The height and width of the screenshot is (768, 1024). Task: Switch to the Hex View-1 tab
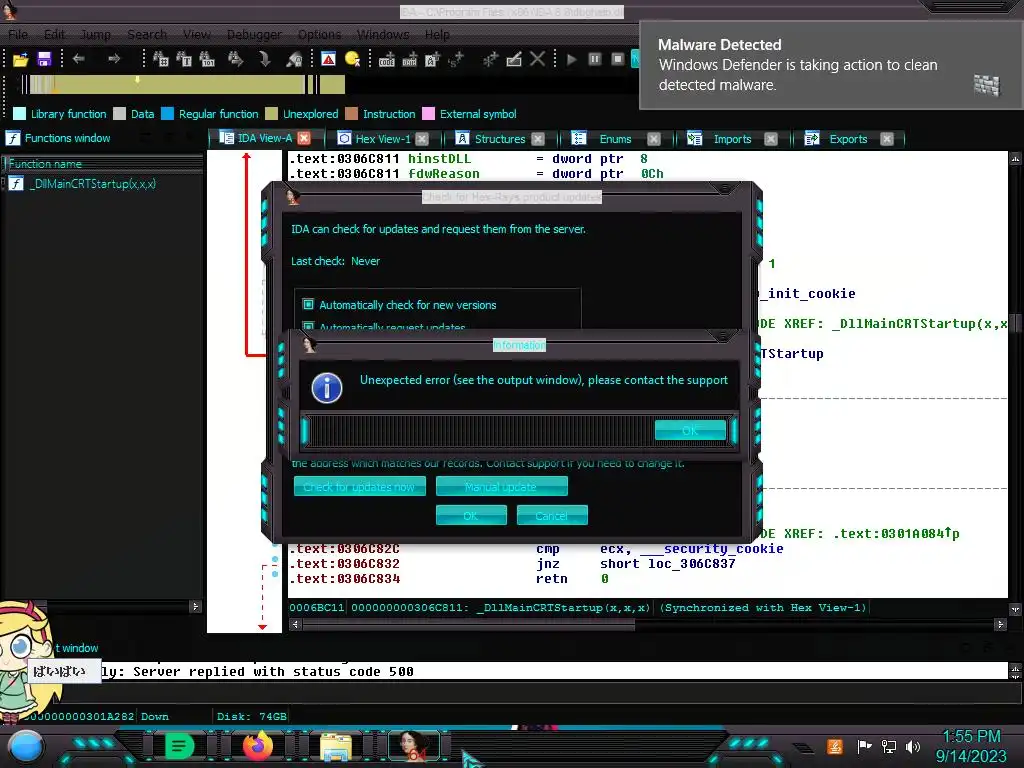[382, 138]
